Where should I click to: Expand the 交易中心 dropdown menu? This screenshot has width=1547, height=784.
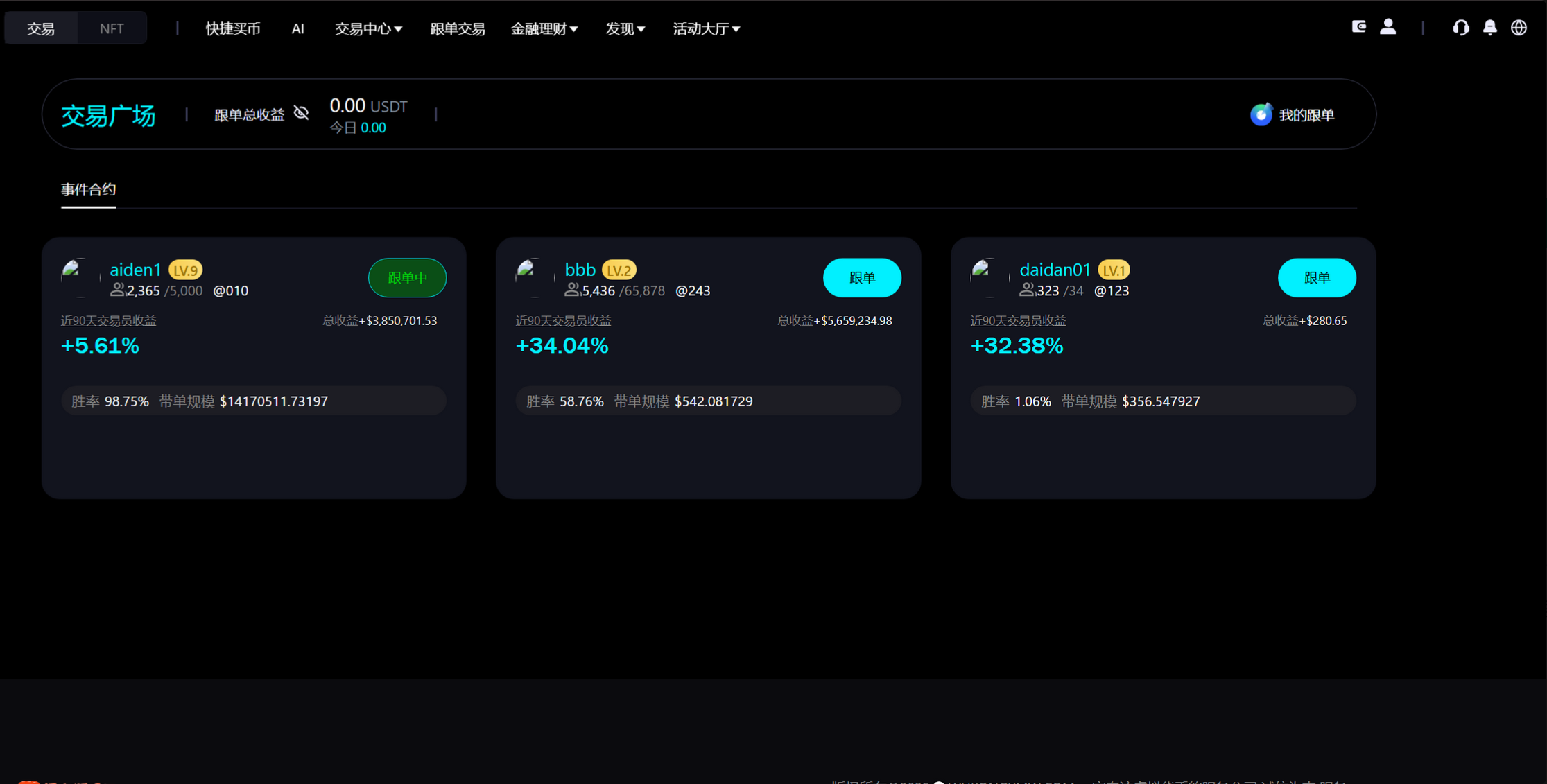click(x=368, y=28)
